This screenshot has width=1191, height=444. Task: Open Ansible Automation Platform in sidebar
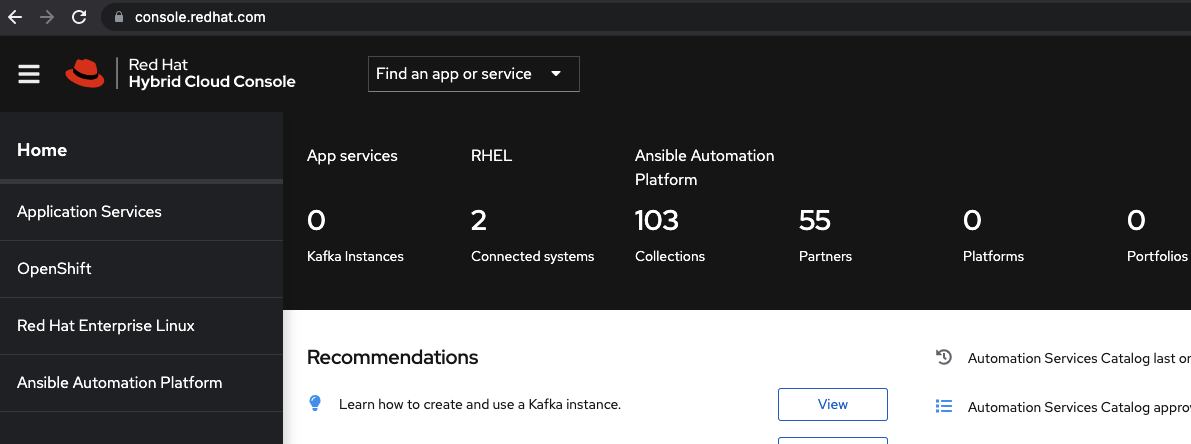pyautogui.click(x=141, y=383)
